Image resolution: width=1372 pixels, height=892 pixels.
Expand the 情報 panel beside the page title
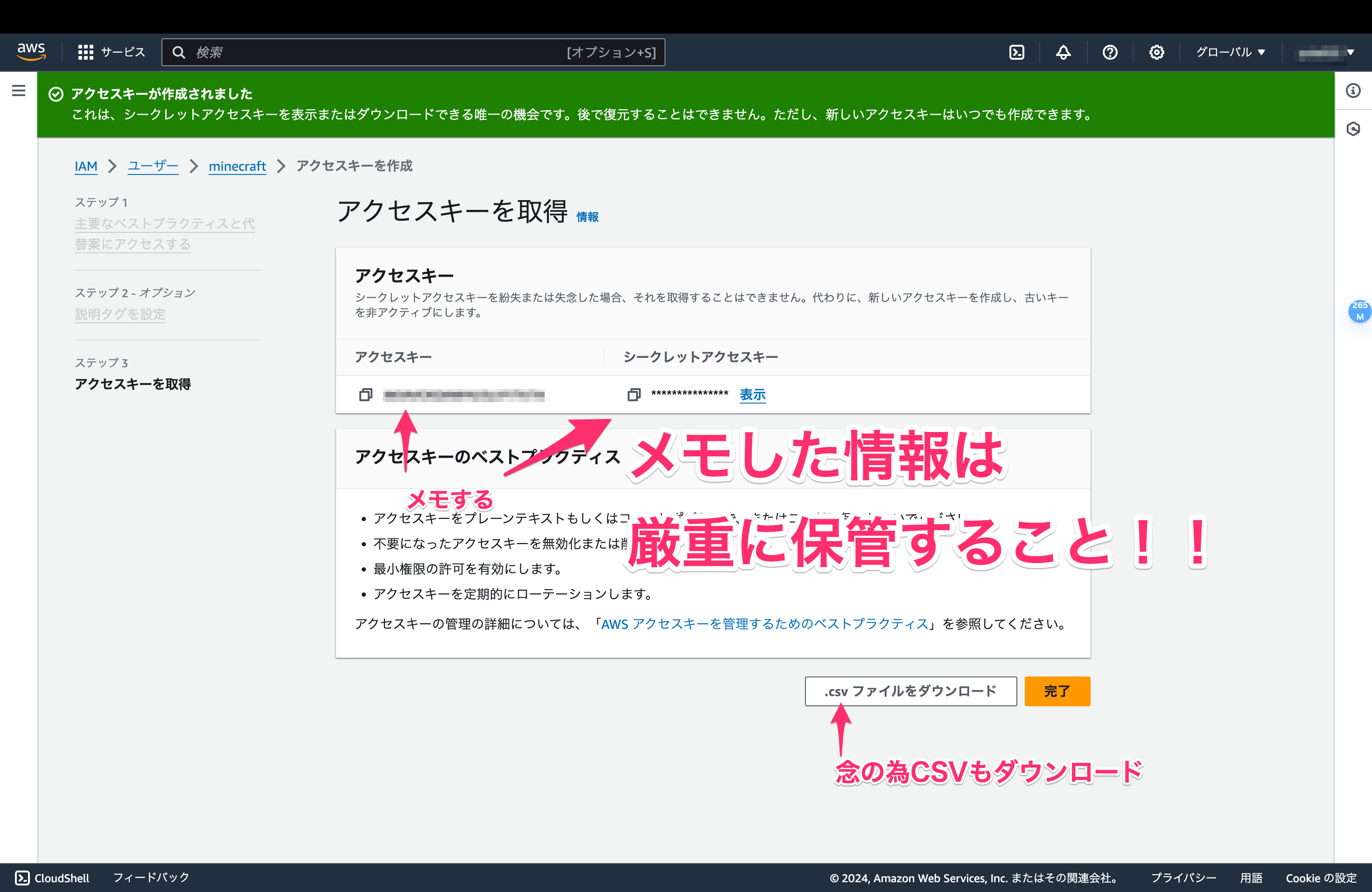click(588, 216)
